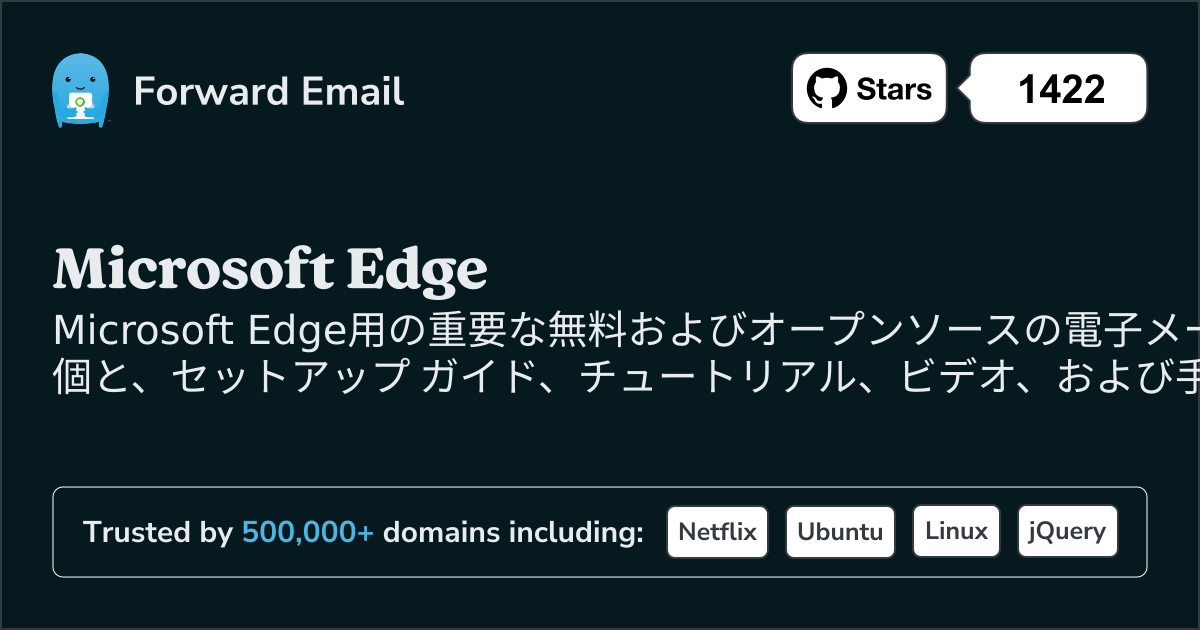Open the Forward Email brand name link
Screen dimensions: 1200x630
(x=269, y=92)
